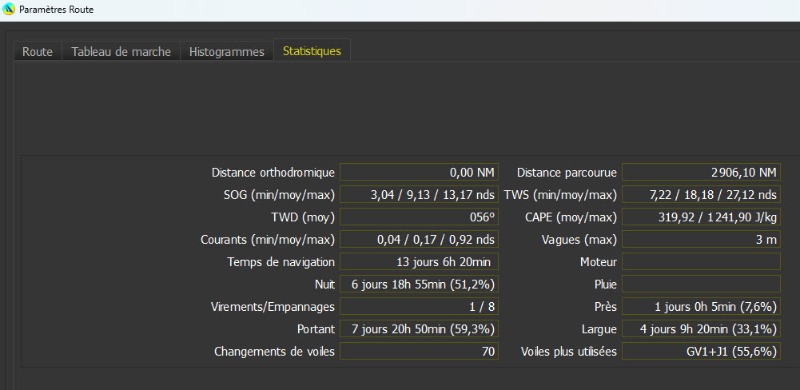Switch to the Route tab

click(38, 52)
